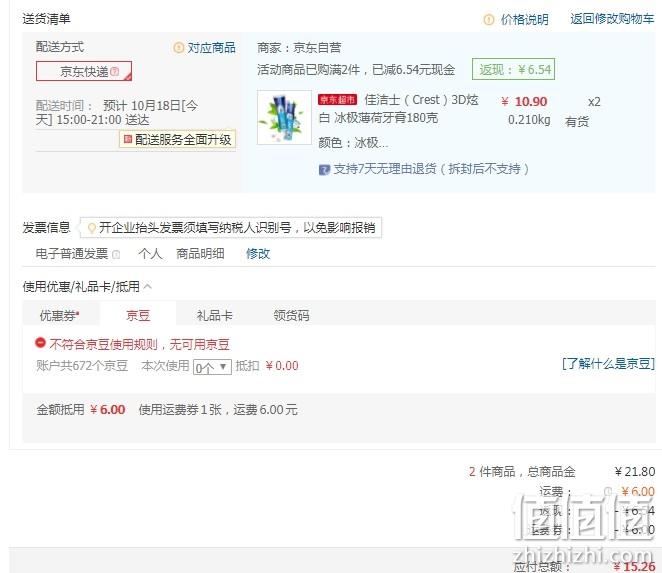
Task: Click the 金额抵用 ¥6.00 amount
Action: click(x=108, y=410)
